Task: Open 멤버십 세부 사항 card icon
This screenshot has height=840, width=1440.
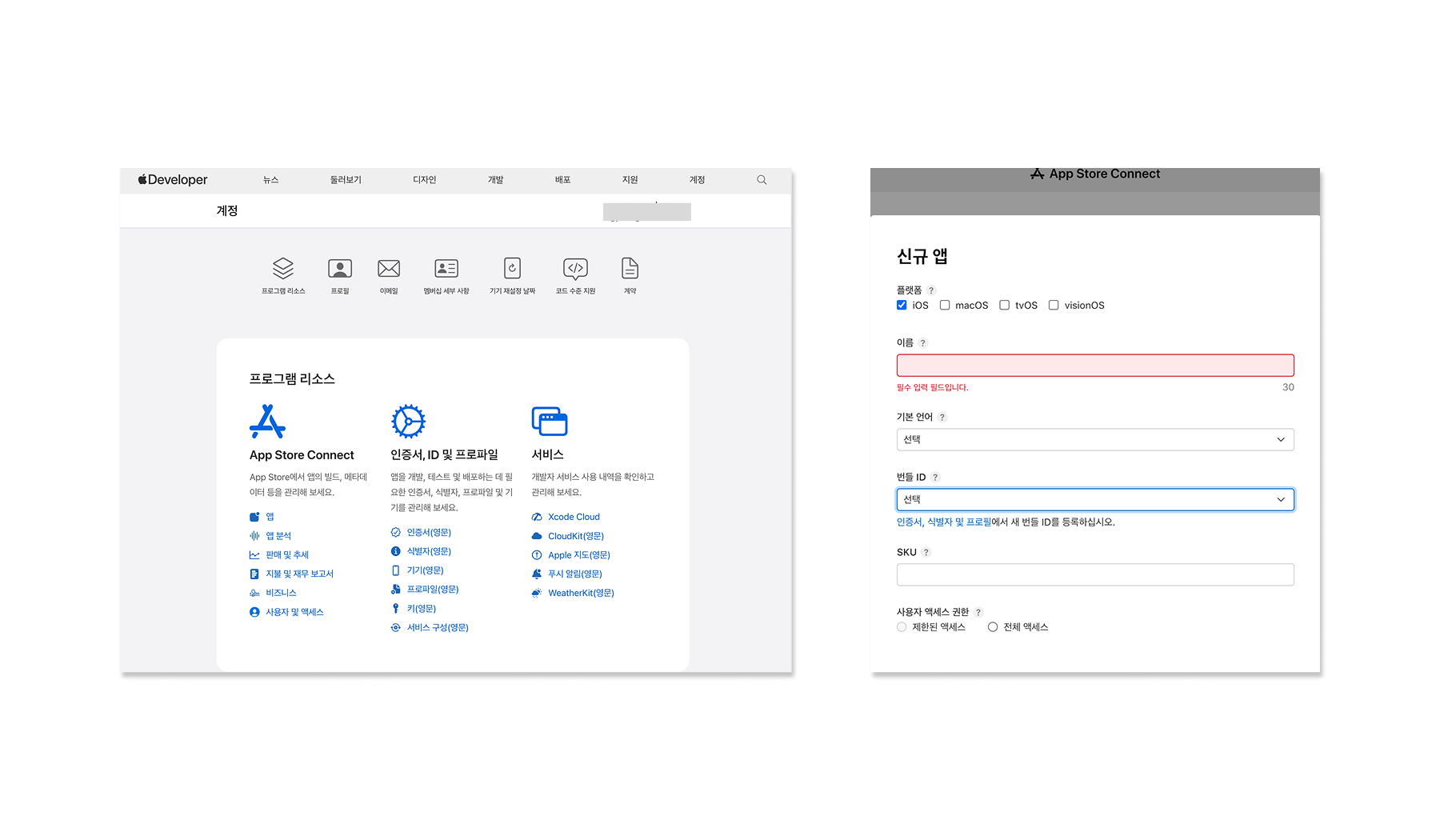Action: [446, 269]
